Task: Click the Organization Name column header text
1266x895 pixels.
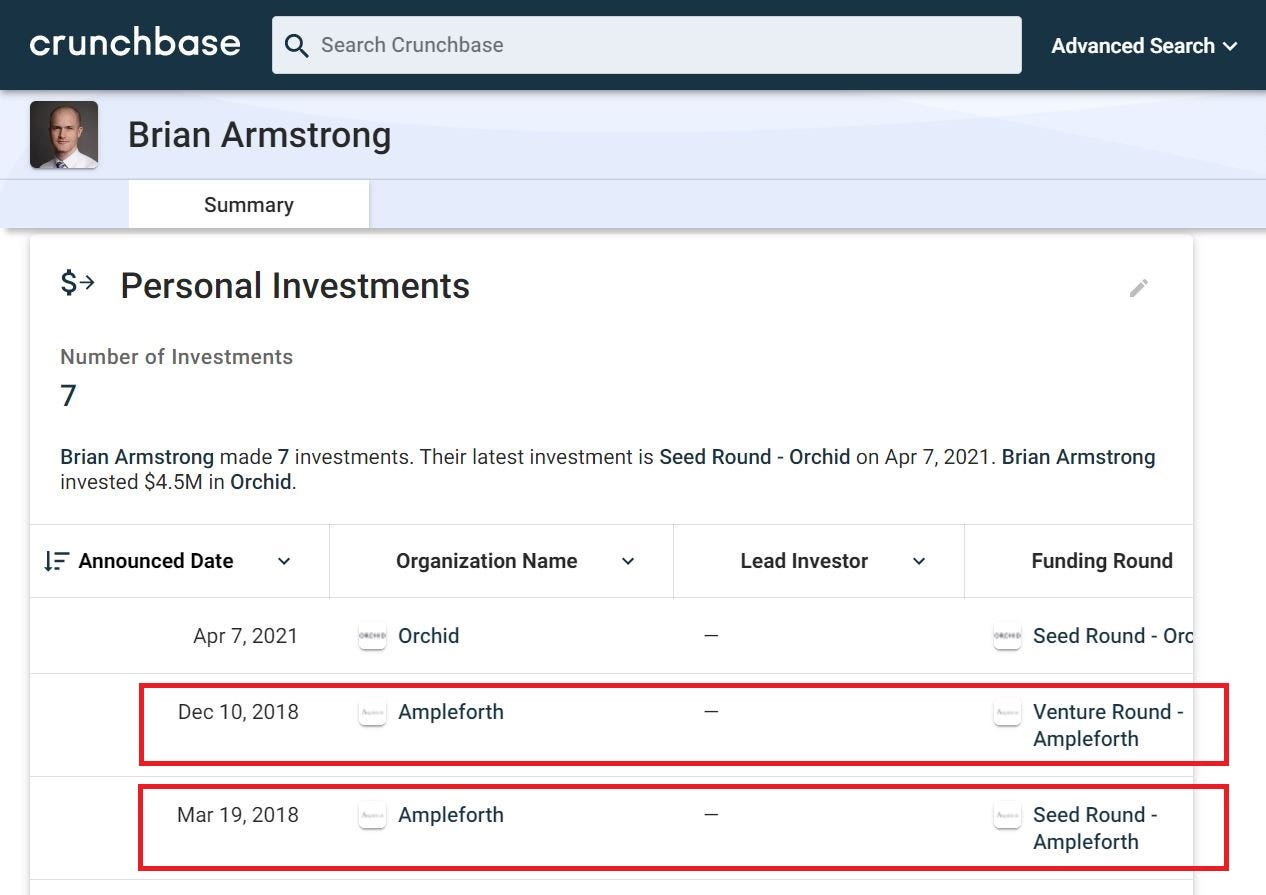Action: point(486,561)
